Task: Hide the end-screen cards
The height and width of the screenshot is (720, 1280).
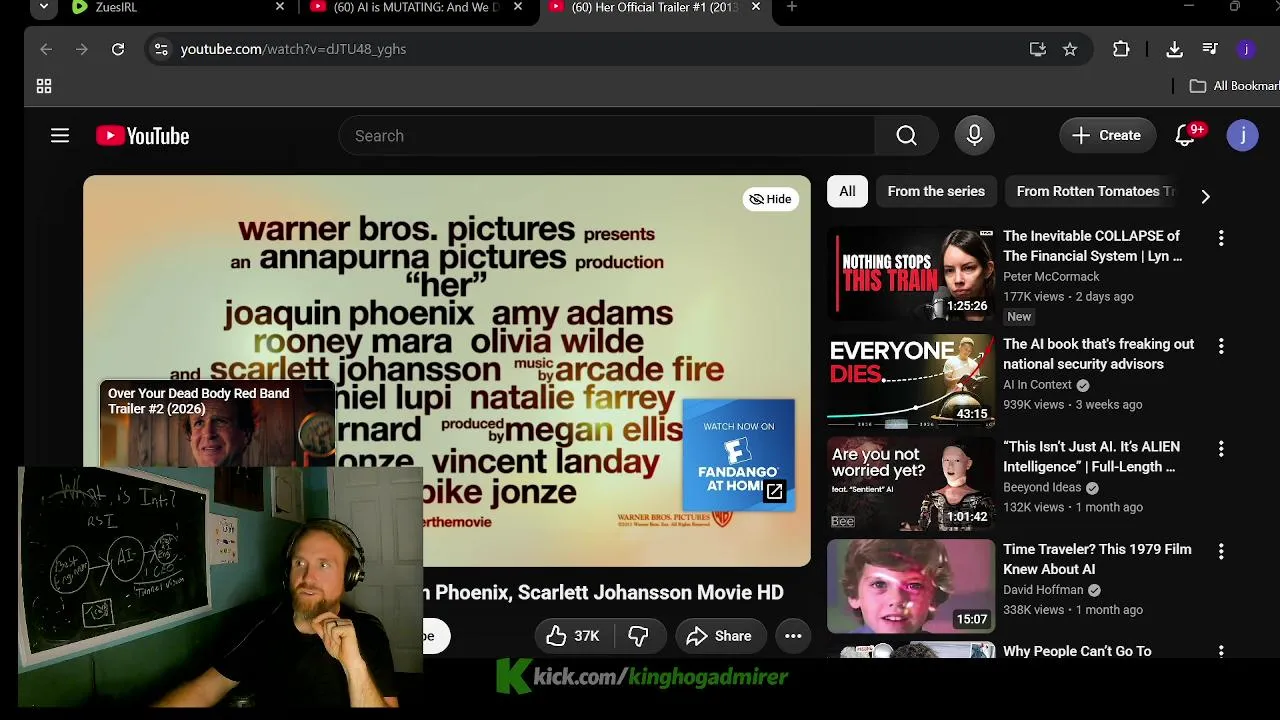Action: [x=771, y=199]
